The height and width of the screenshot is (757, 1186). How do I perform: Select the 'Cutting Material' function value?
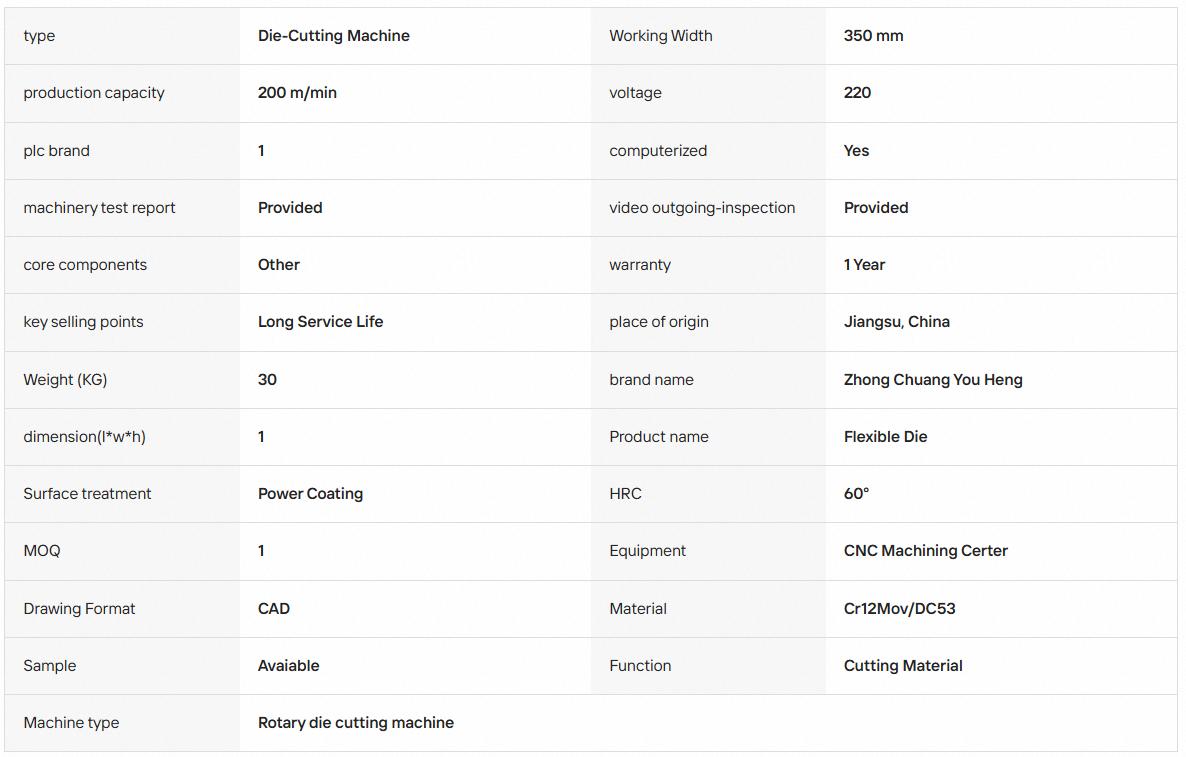coord(903,665)
